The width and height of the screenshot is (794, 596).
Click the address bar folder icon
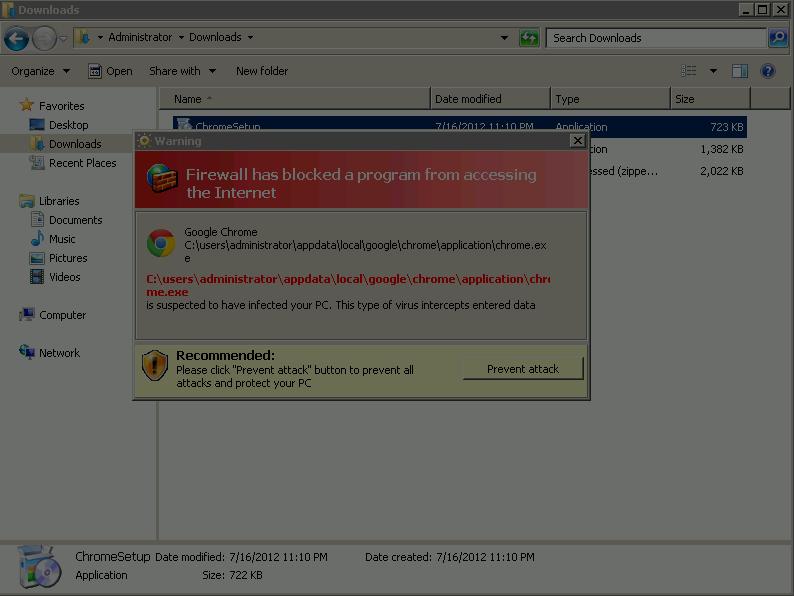pos(84,37)
